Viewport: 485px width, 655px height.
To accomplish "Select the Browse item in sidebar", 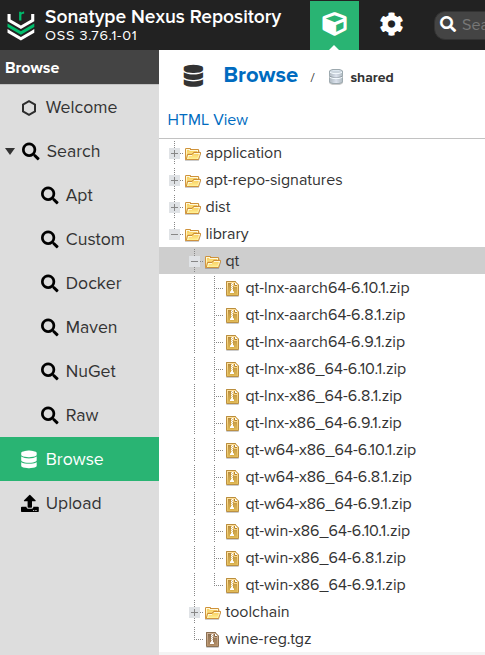I will tap(79, 459).
